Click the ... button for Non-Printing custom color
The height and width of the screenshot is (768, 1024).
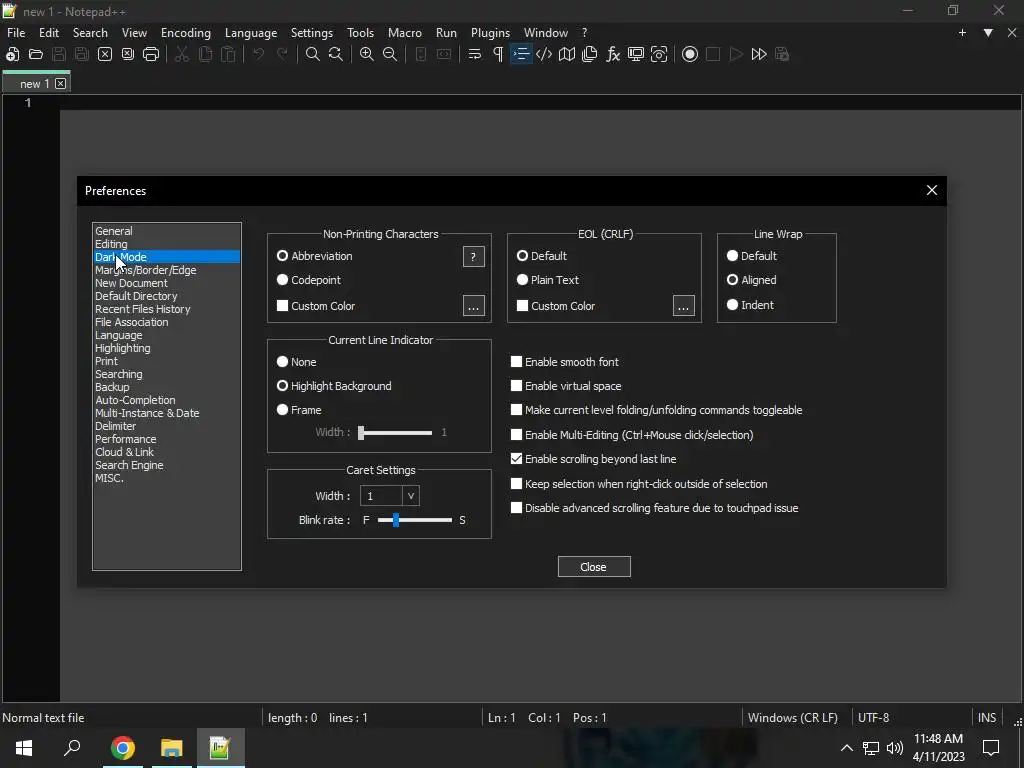(x=473, y=306)
